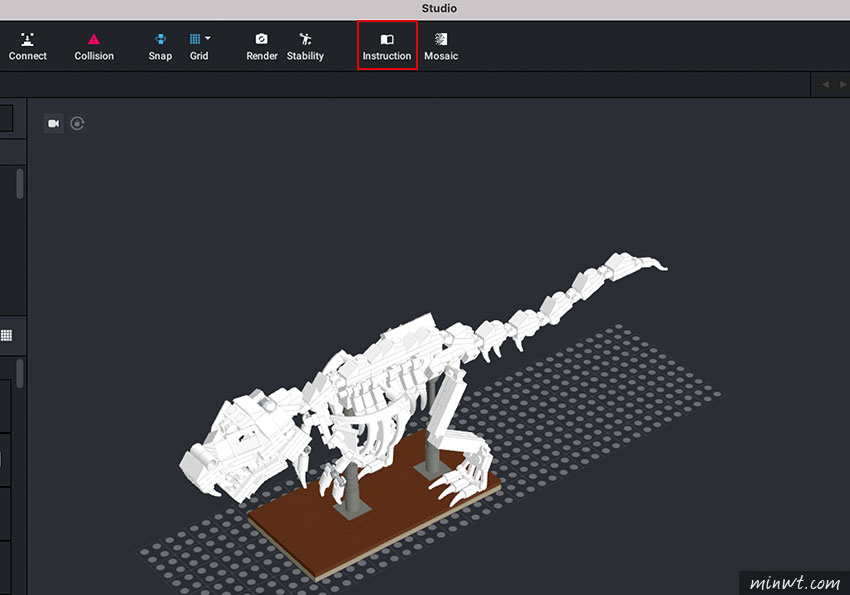Screen dimensions: 850x595
Task: Toggle Collision detection
Action: click(94, 47)
